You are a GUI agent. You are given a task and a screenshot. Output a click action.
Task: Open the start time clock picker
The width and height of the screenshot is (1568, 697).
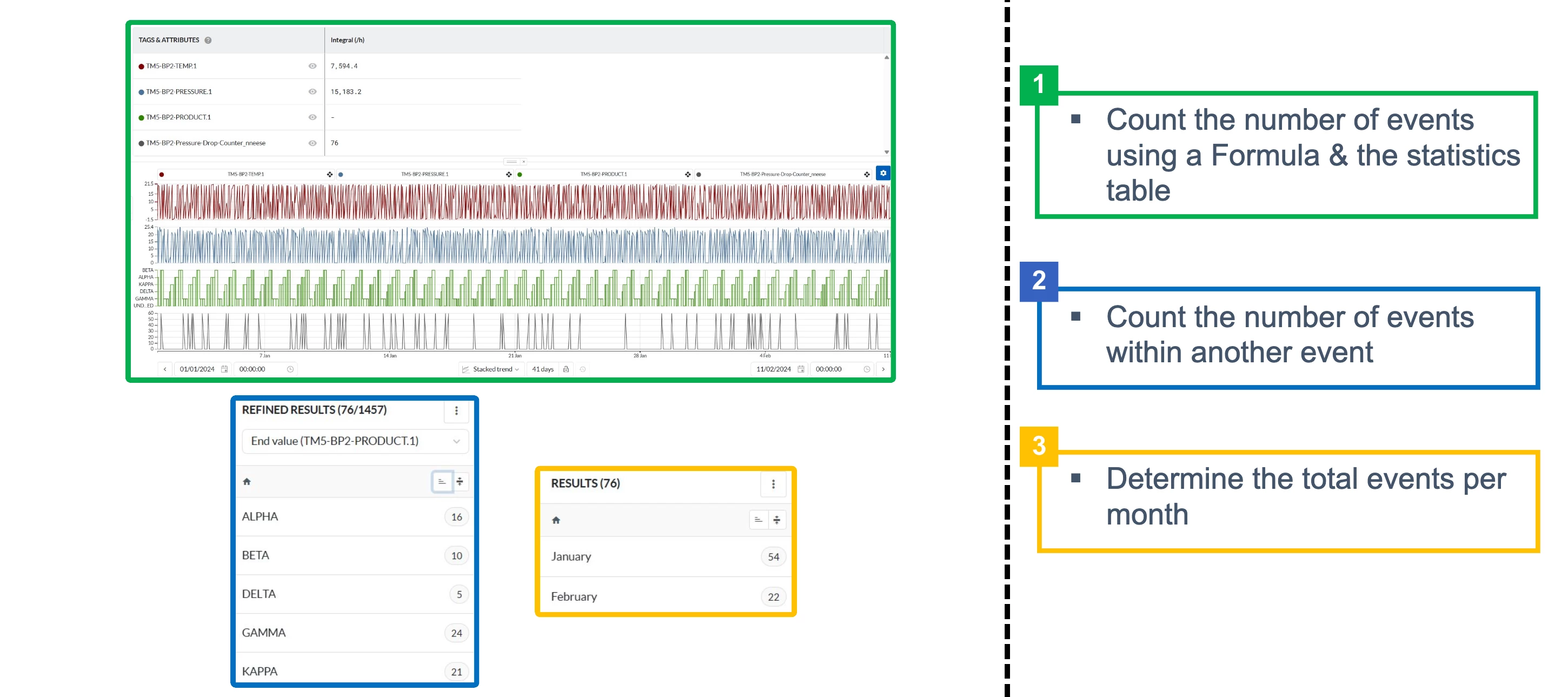[x=290, y=369]
